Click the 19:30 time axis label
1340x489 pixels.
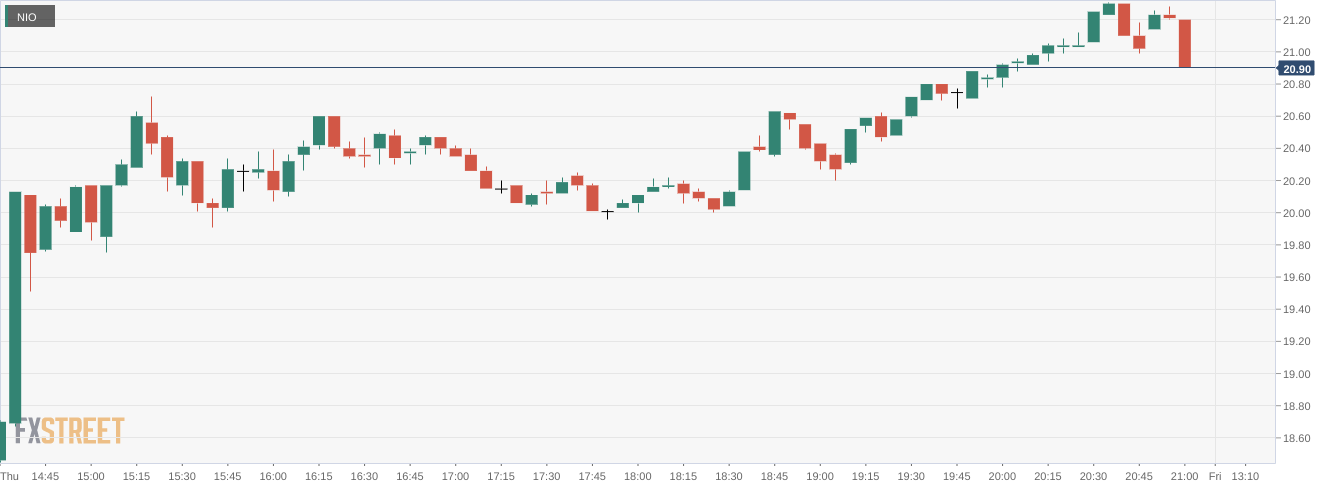911,476
